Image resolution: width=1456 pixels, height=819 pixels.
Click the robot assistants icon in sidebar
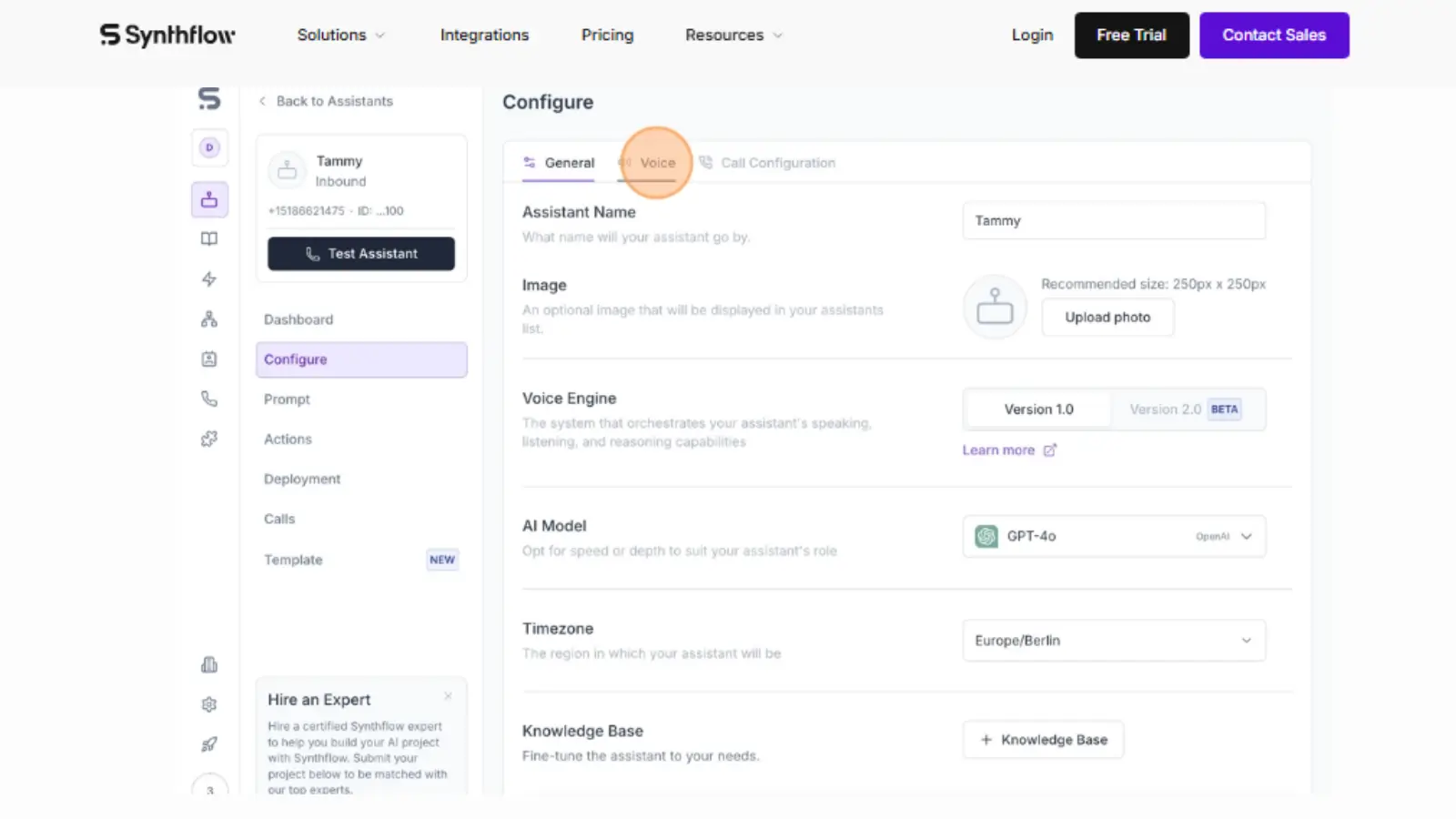point(209,199)
